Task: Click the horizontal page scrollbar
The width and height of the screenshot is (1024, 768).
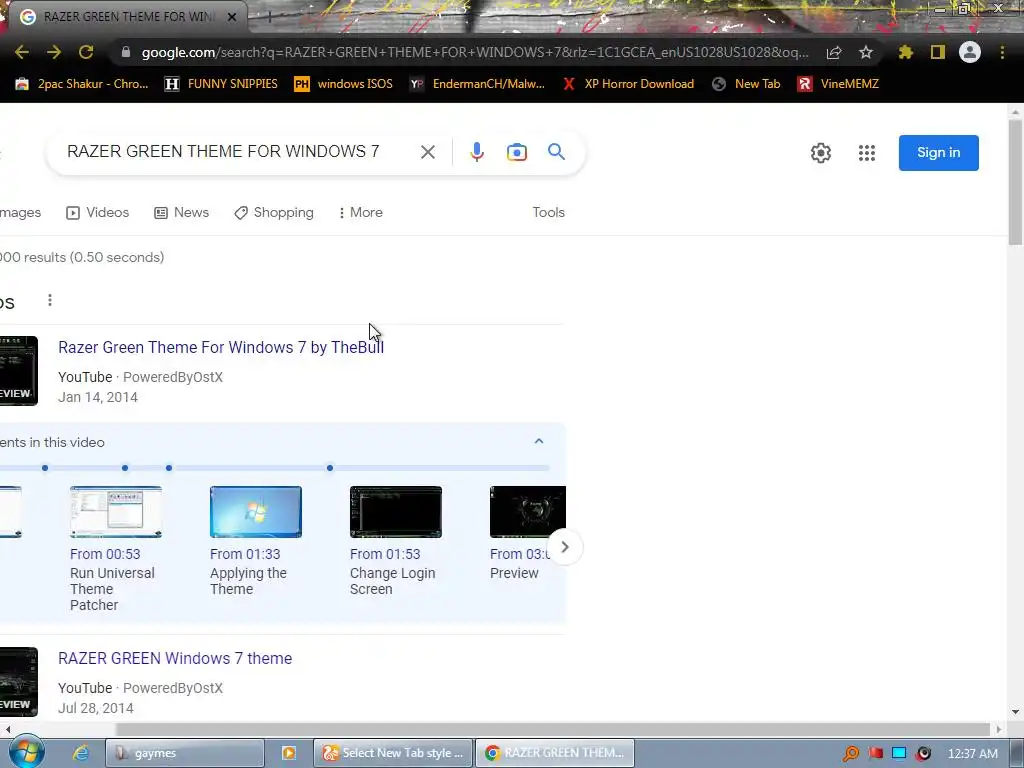Action: [x=552, y=729]
